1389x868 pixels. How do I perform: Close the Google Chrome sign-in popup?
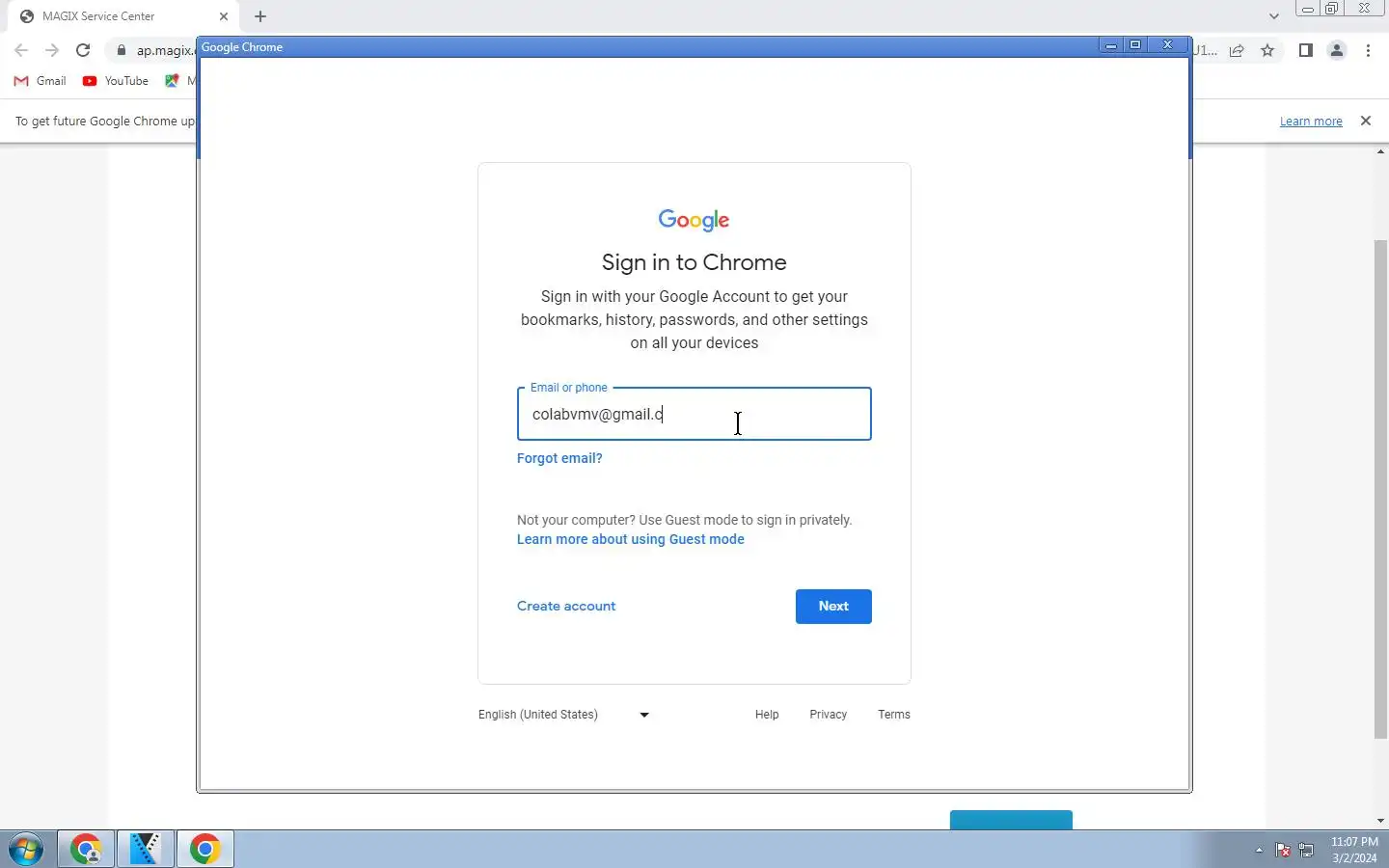[1168, 45]
